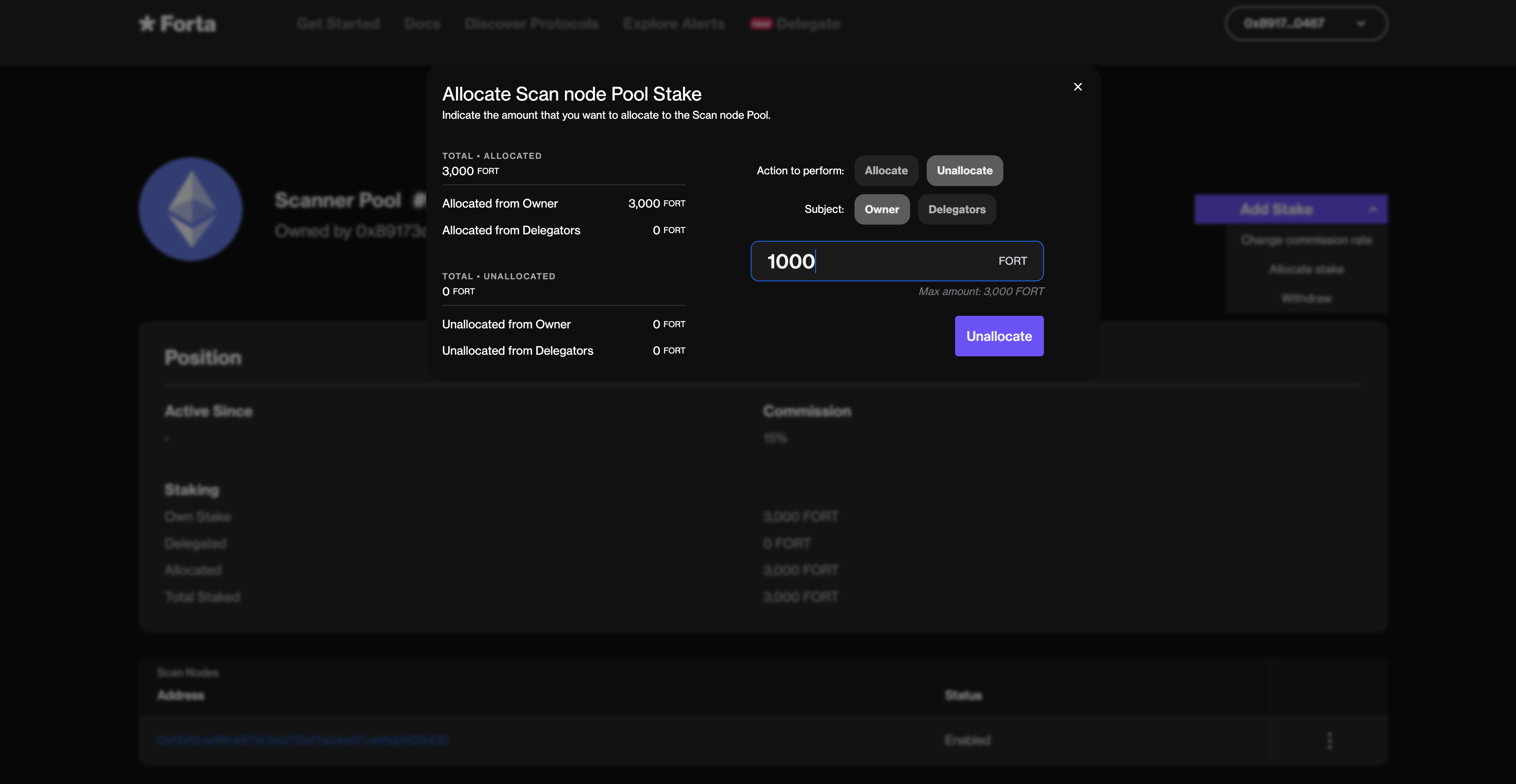This screenshot has width=1516, height=784.
Task: Click the Commission label in Position panel
Action: pos(807,411)
